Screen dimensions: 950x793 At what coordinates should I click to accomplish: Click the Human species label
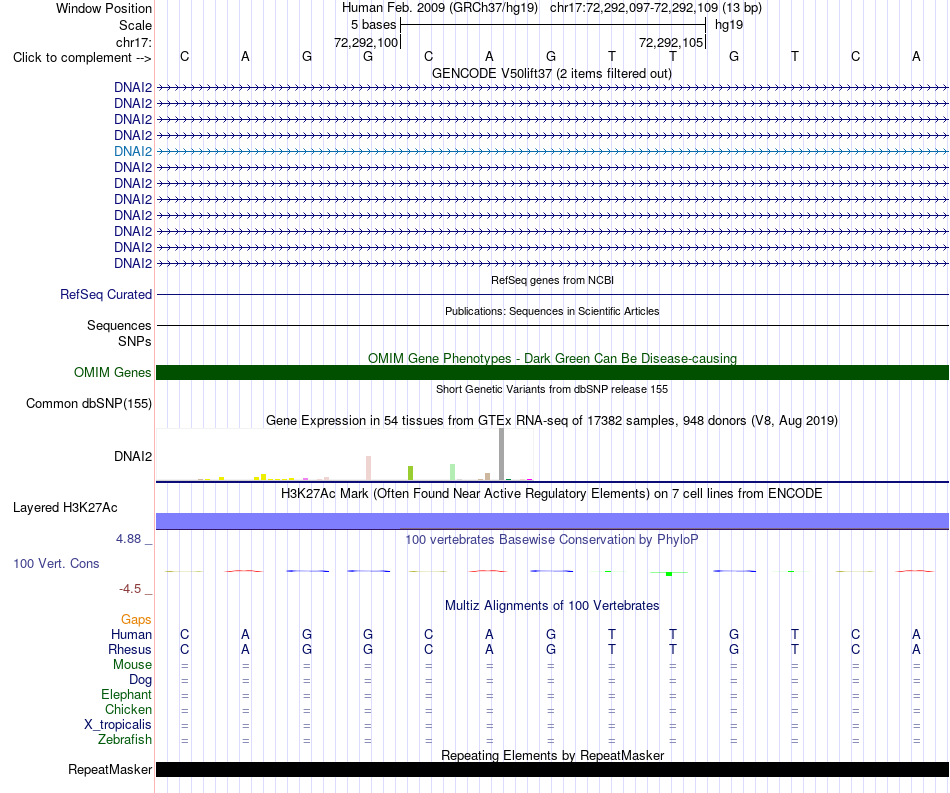pyautogui.click(x=131, y=634)
